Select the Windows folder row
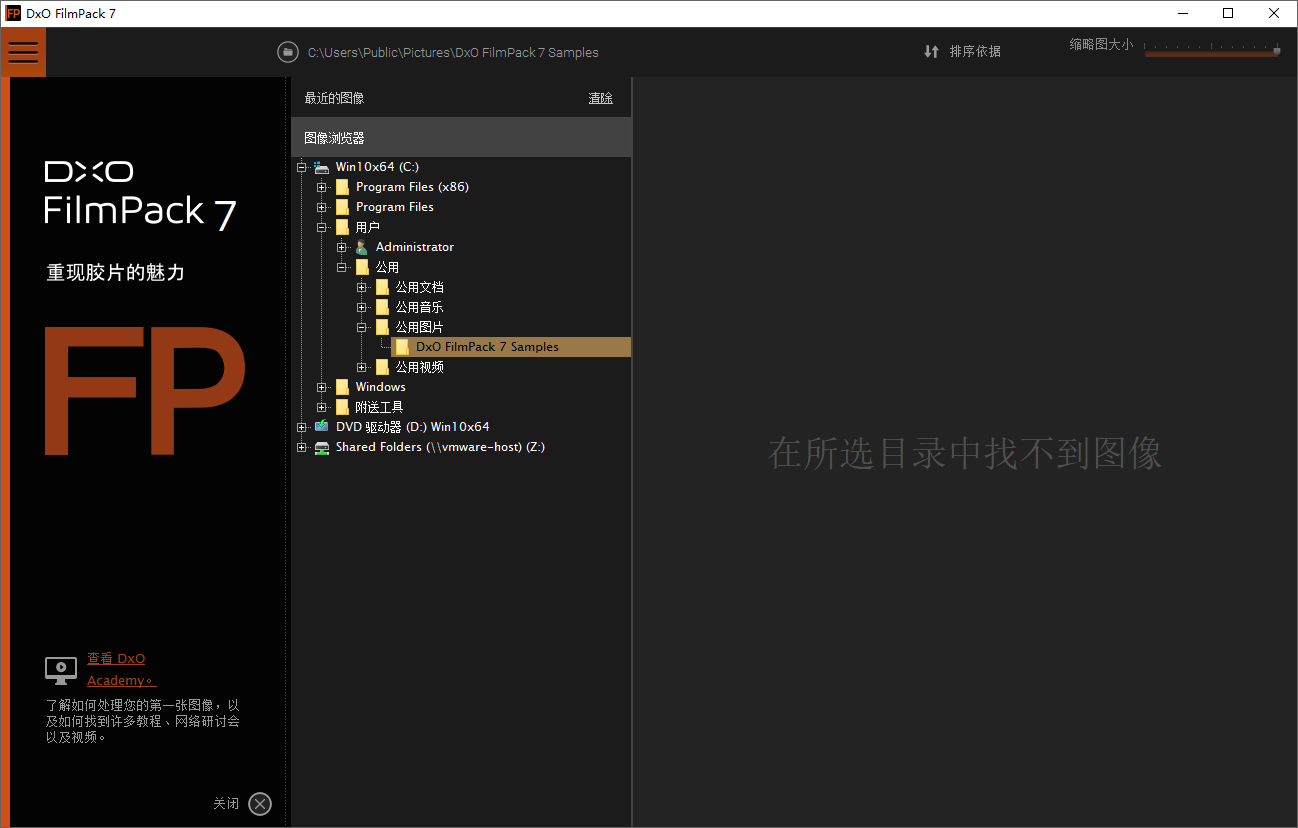 point(380,387)
